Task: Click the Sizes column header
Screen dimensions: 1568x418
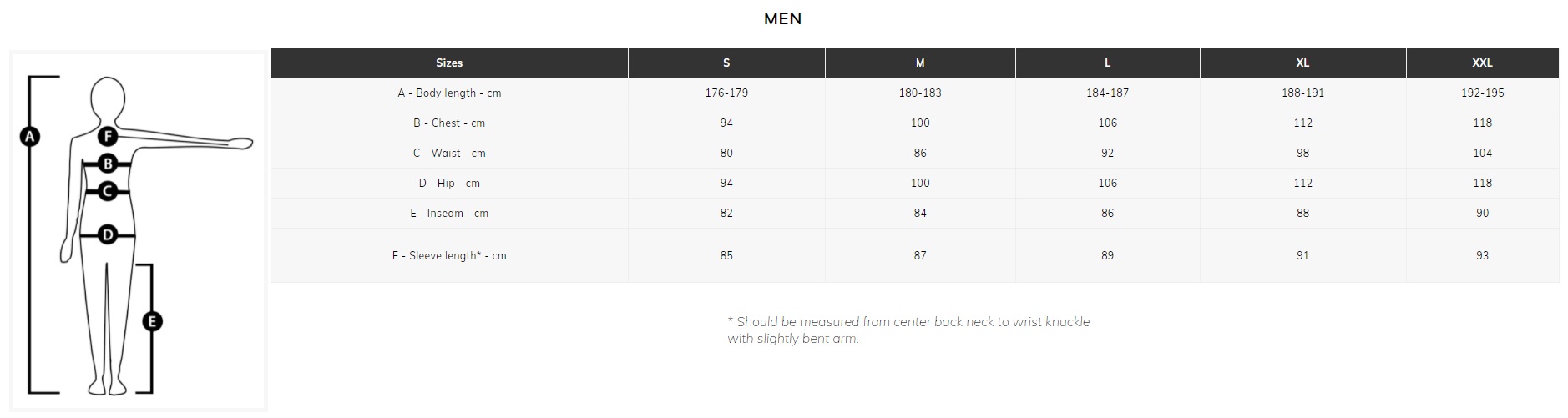Action: coord(449,63)
